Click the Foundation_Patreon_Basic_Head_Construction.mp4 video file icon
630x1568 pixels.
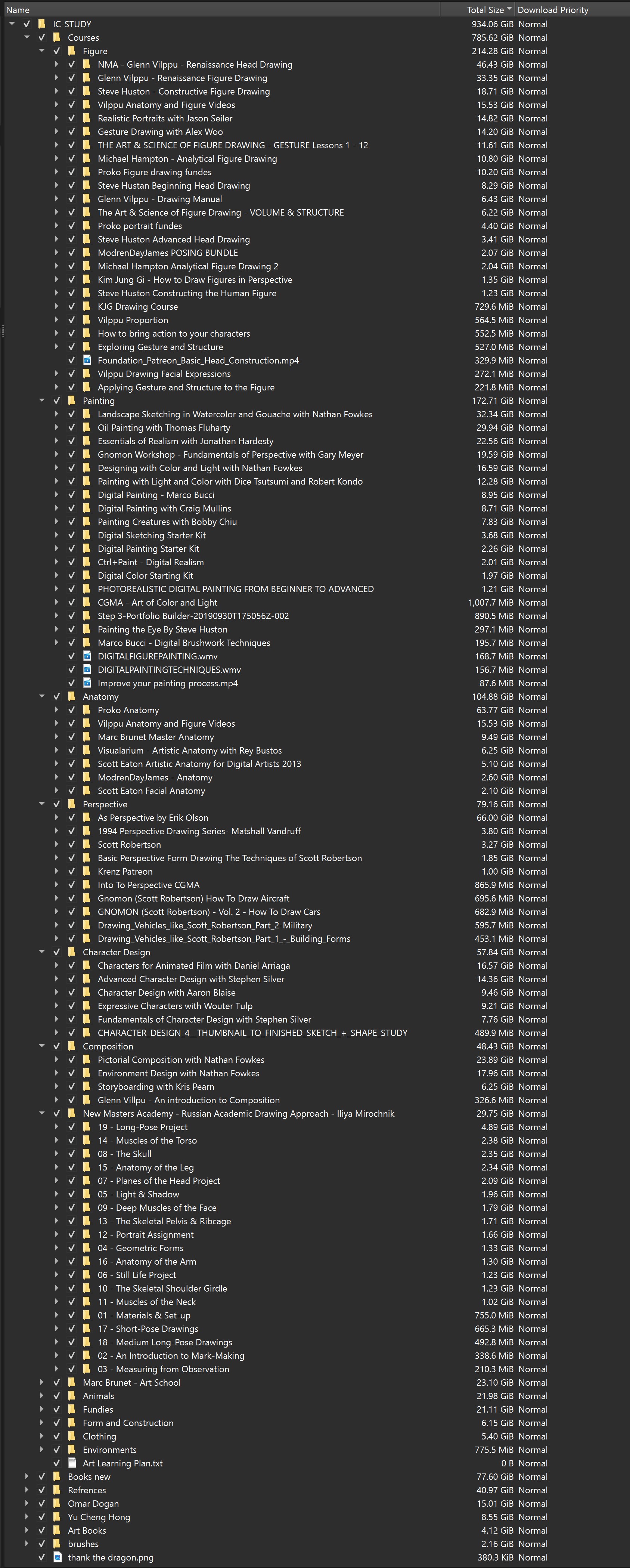[86, 361]
